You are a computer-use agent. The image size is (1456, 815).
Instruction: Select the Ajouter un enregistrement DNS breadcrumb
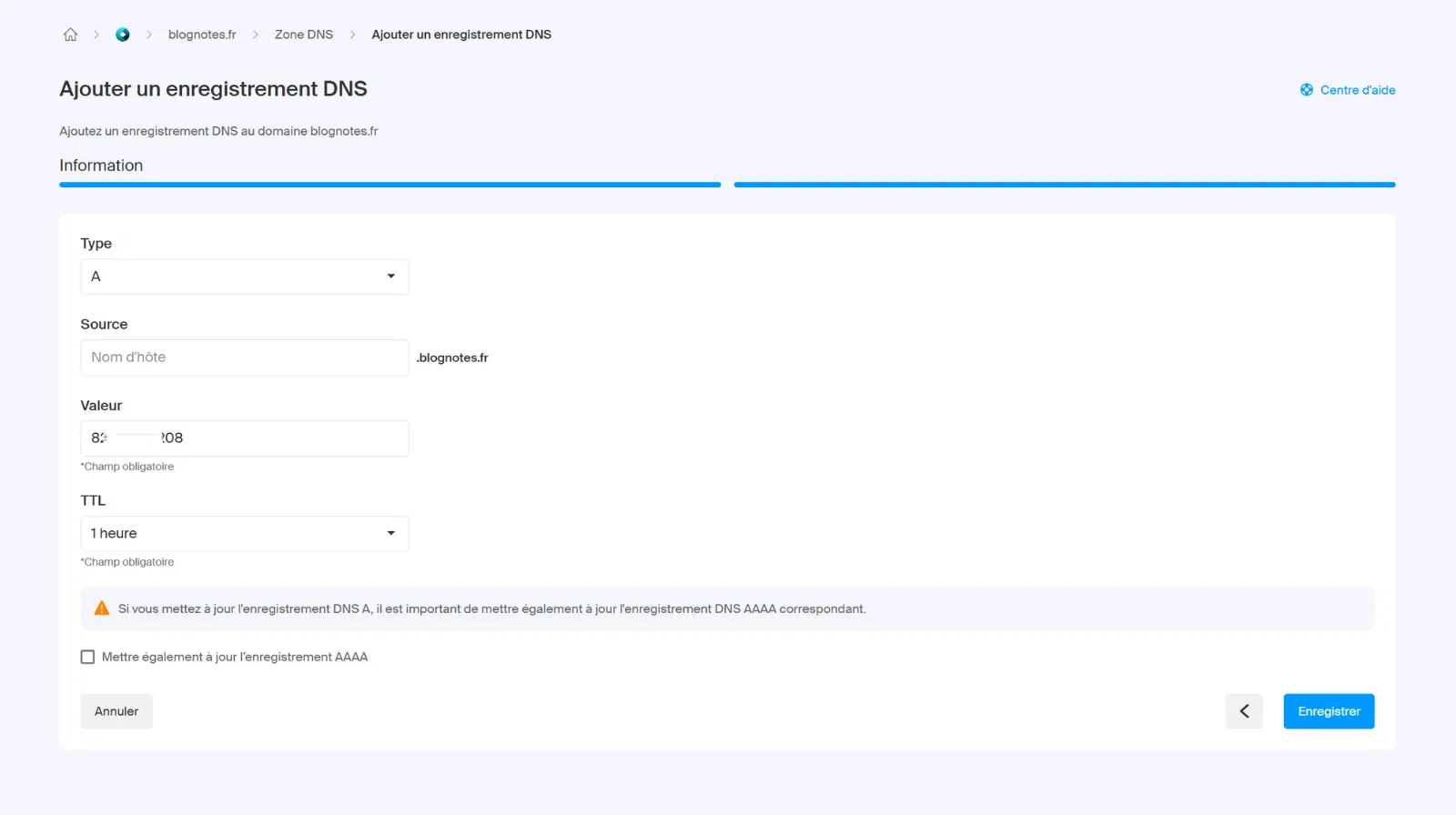(461, 35)
